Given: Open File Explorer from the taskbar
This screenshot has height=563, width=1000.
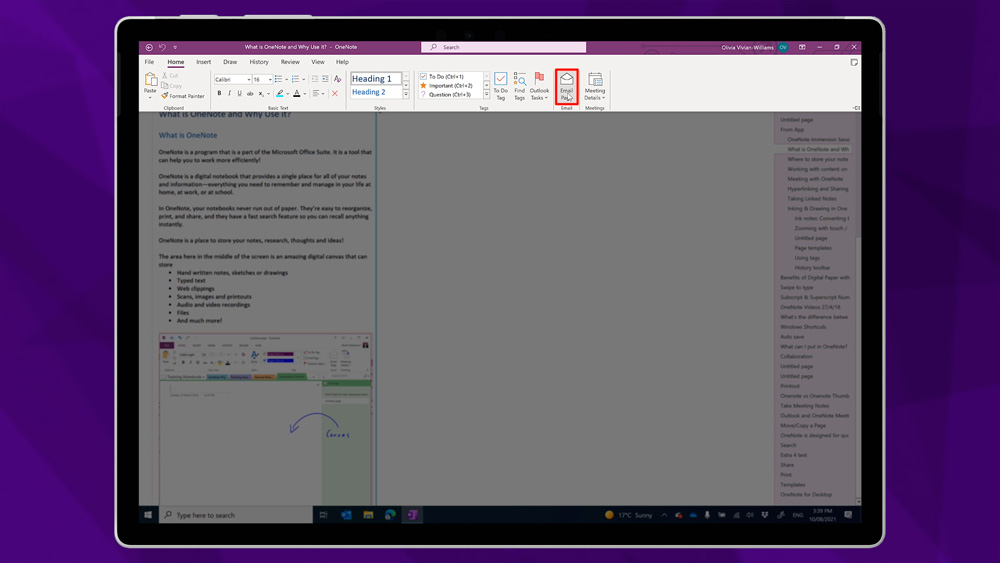Looking at the screenshot, I should [x=368, y=515].
